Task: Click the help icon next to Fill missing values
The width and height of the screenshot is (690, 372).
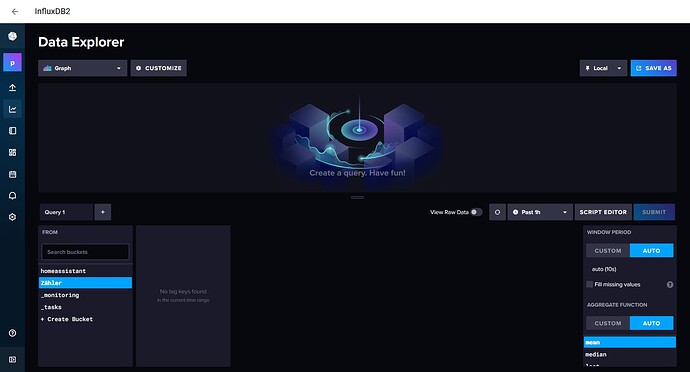Action: [670, 285]
